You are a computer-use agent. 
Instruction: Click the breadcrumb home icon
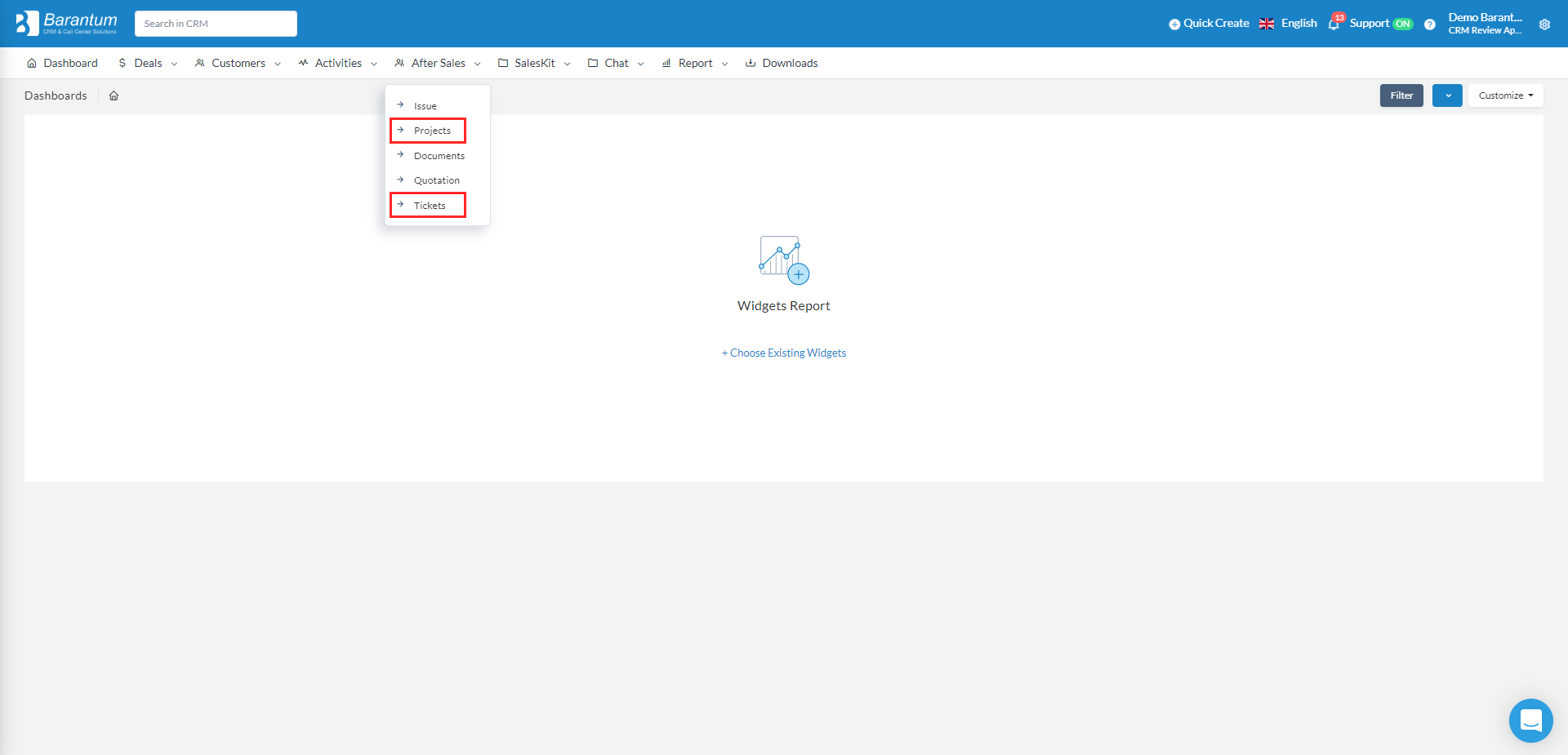click(x=114, y=95)
